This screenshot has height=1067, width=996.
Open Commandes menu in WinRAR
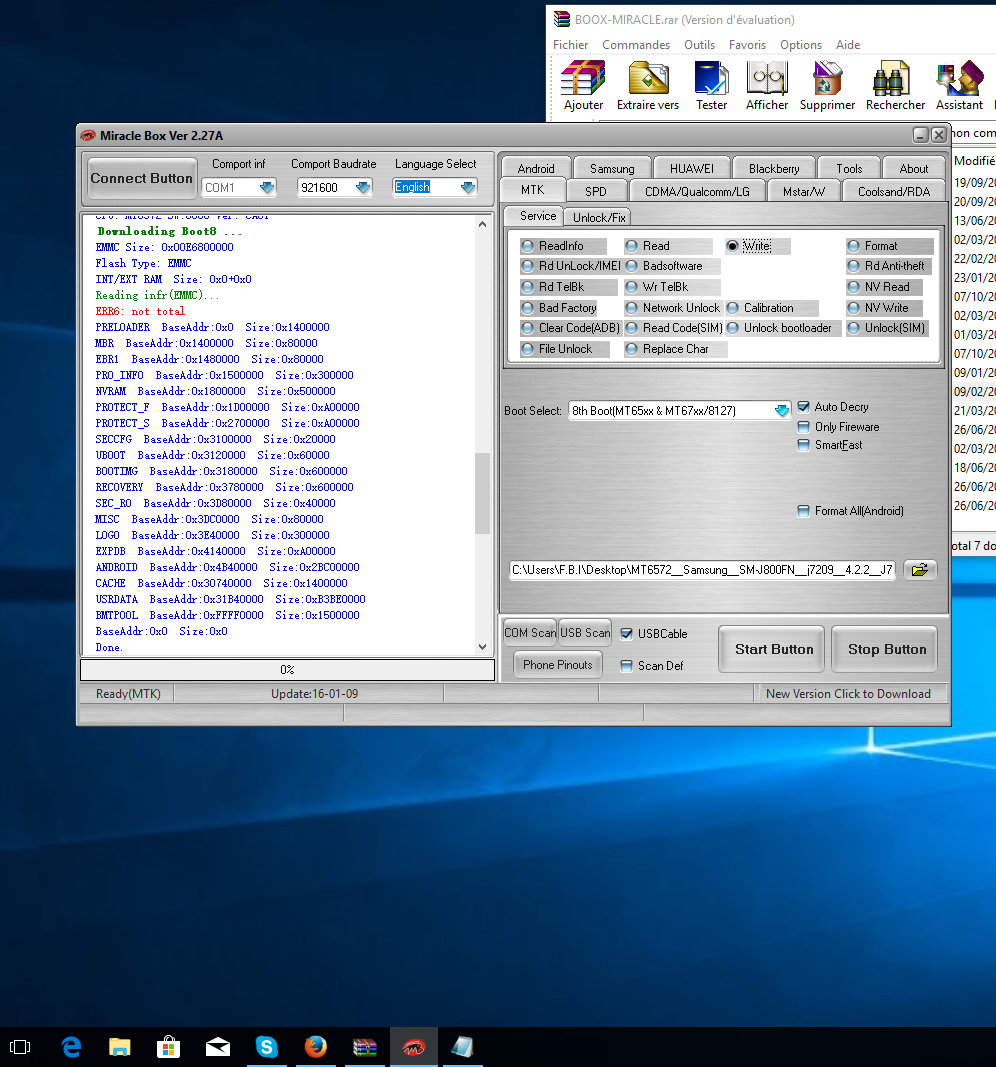pyautogui.click(x=635, y=45)
